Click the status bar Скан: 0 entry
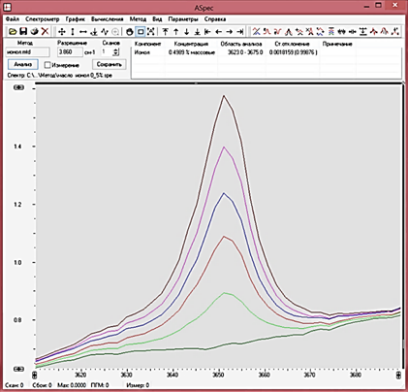 coord(14,385)
